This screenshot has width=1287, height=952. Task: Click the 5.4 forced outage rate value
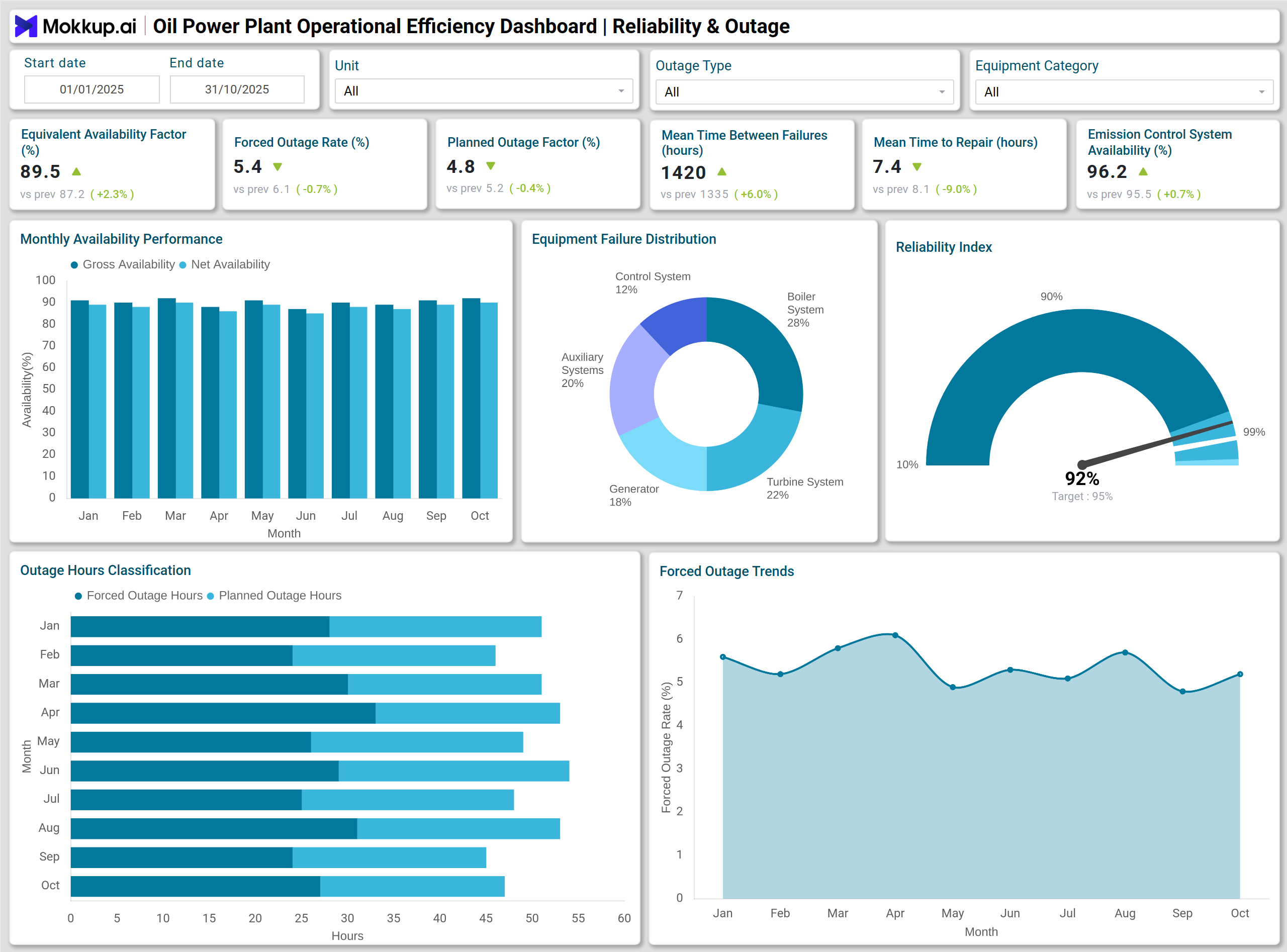248,167
